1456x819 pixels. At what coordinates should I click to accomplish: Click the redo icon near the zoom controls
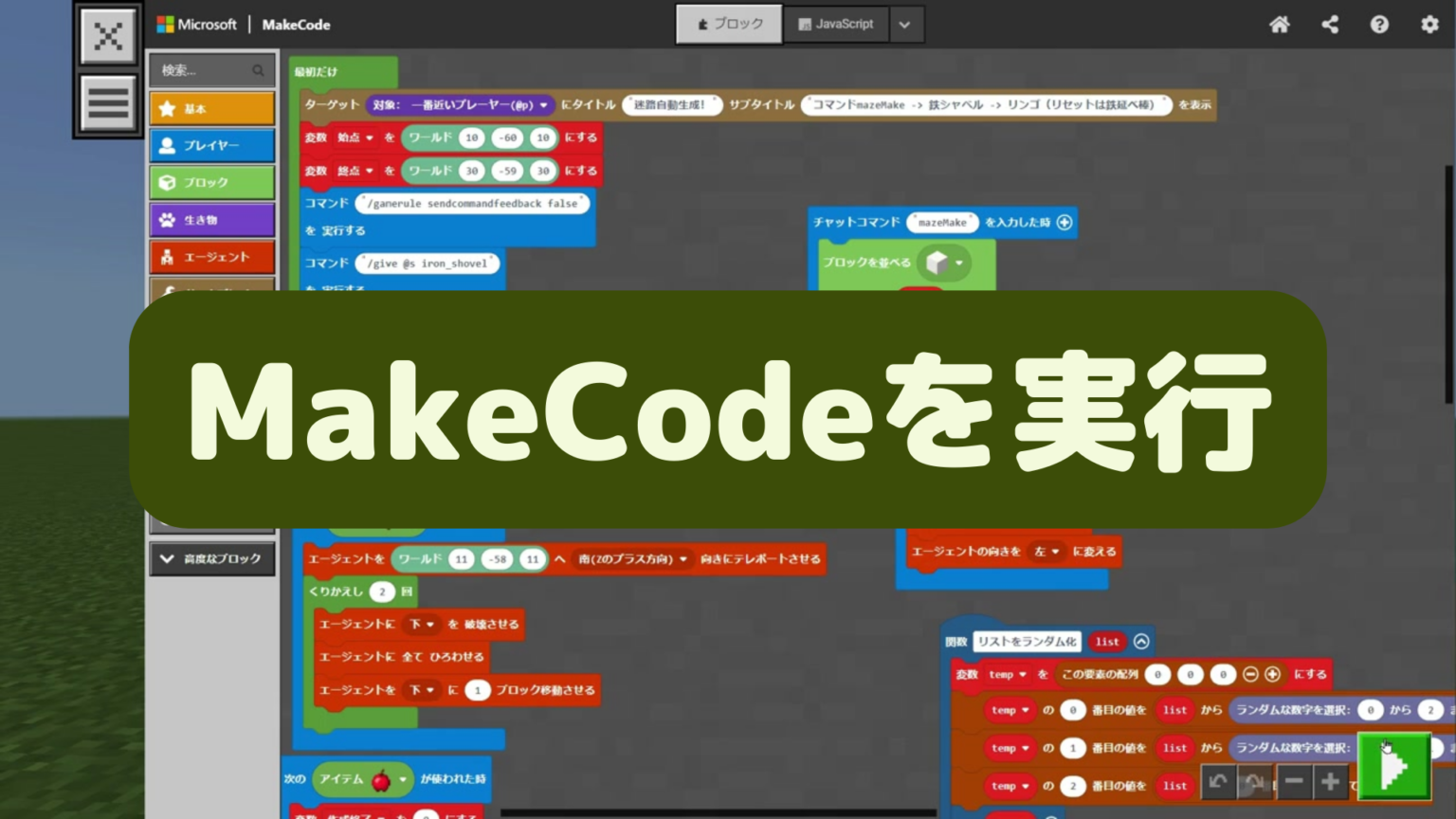1253,782
